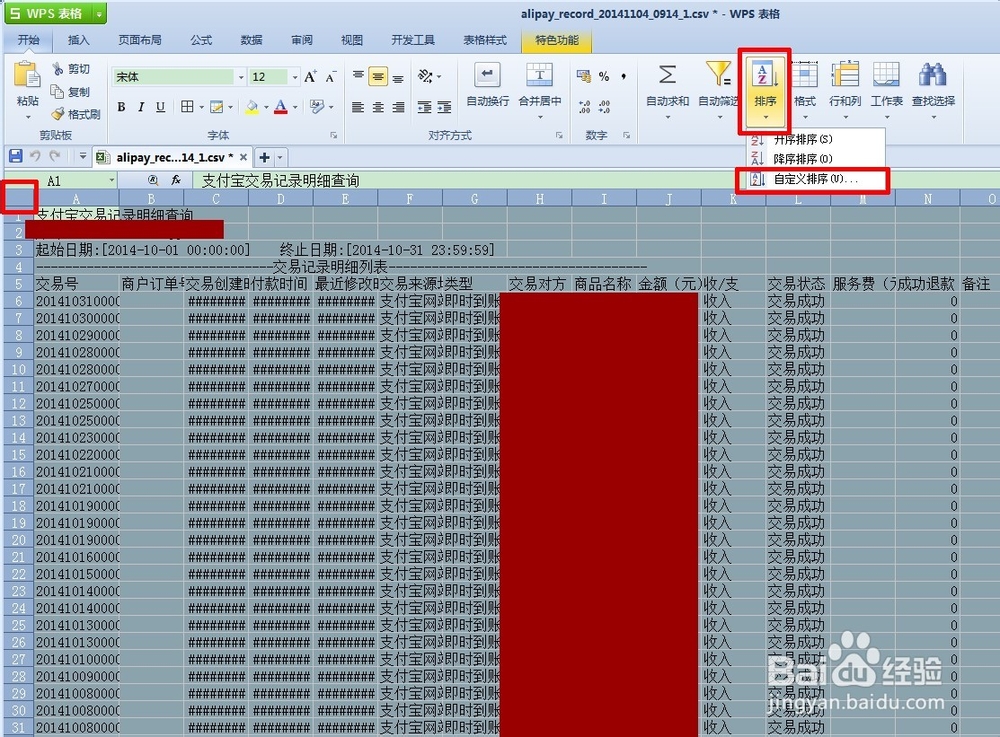Click the center text horizontally icon
The height and width of the screenshot is (737, 1000).
pyautogui.click(x=378, y=107)
